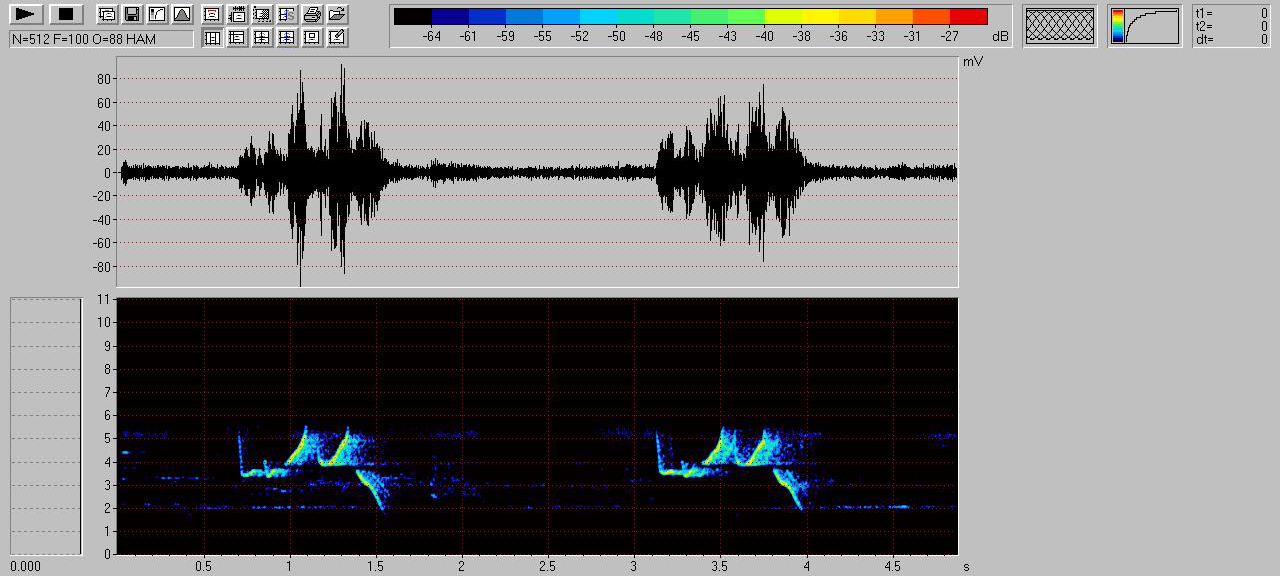Click the N=512 F=100 parameters field
This screenshot has width=1280, height=576.
[x=101, y=39]
